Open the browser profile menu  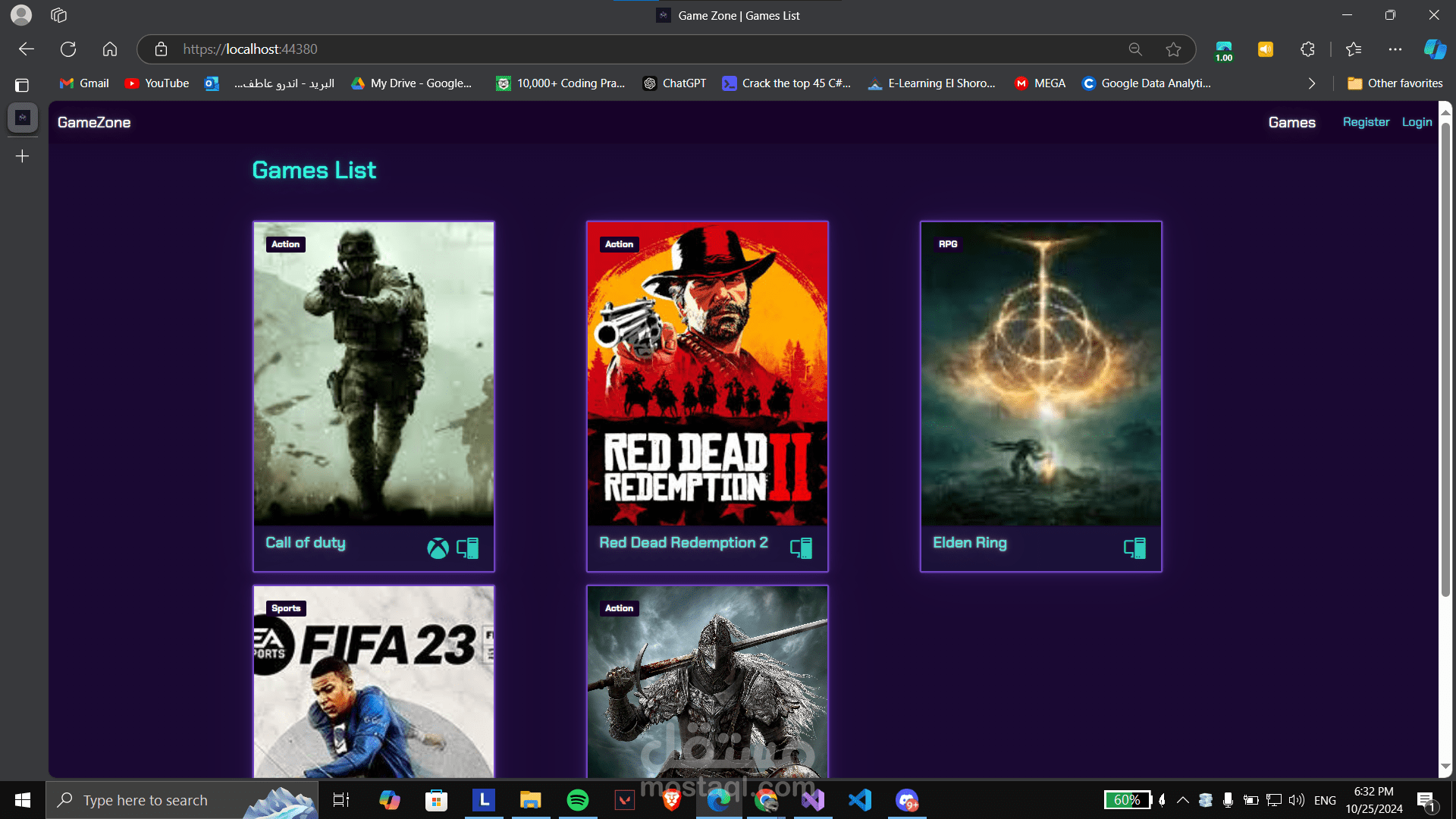click(x=22, y=15)
